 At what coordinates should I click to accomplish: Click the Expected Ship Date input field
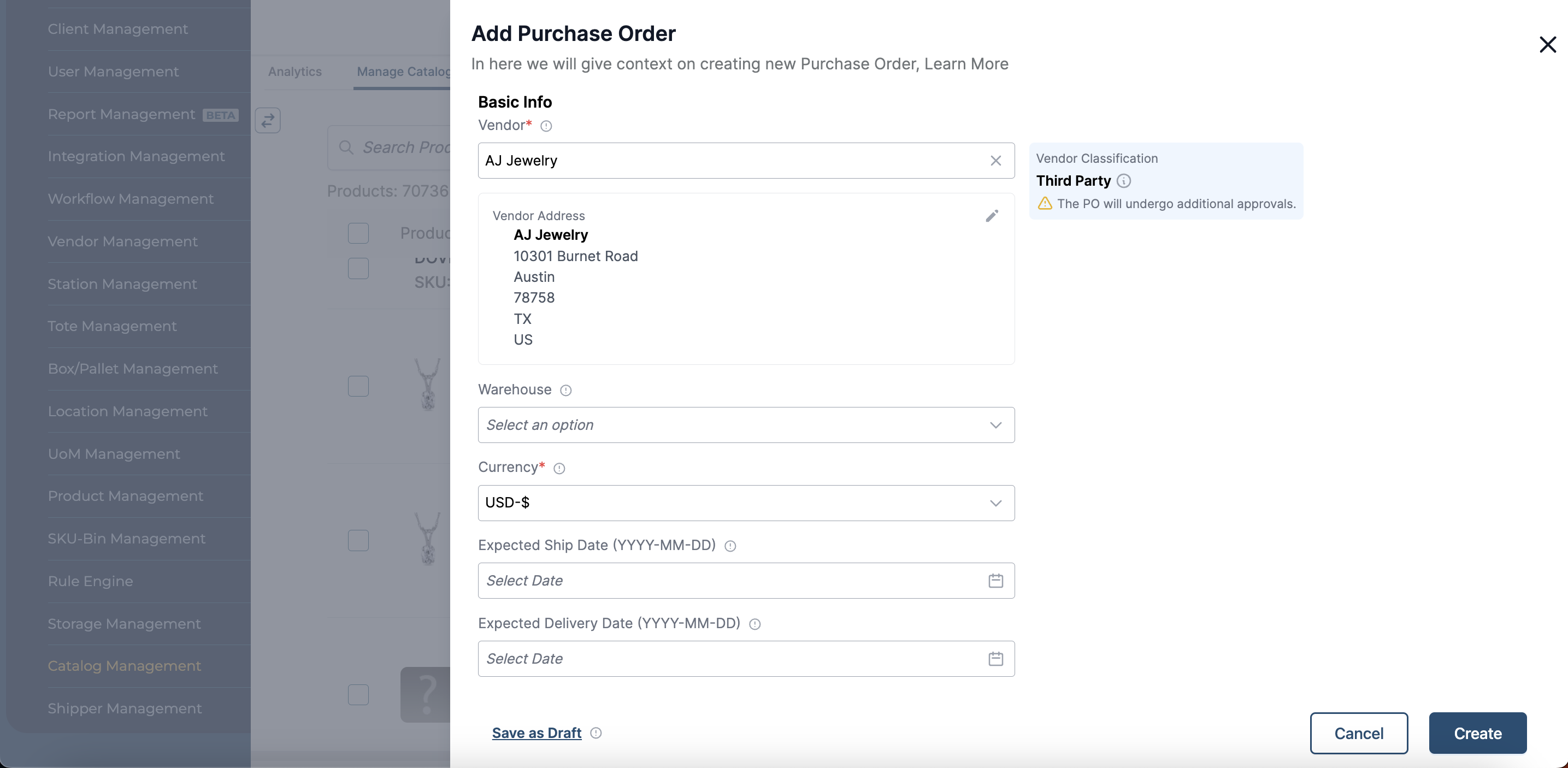tap(730, 581)
